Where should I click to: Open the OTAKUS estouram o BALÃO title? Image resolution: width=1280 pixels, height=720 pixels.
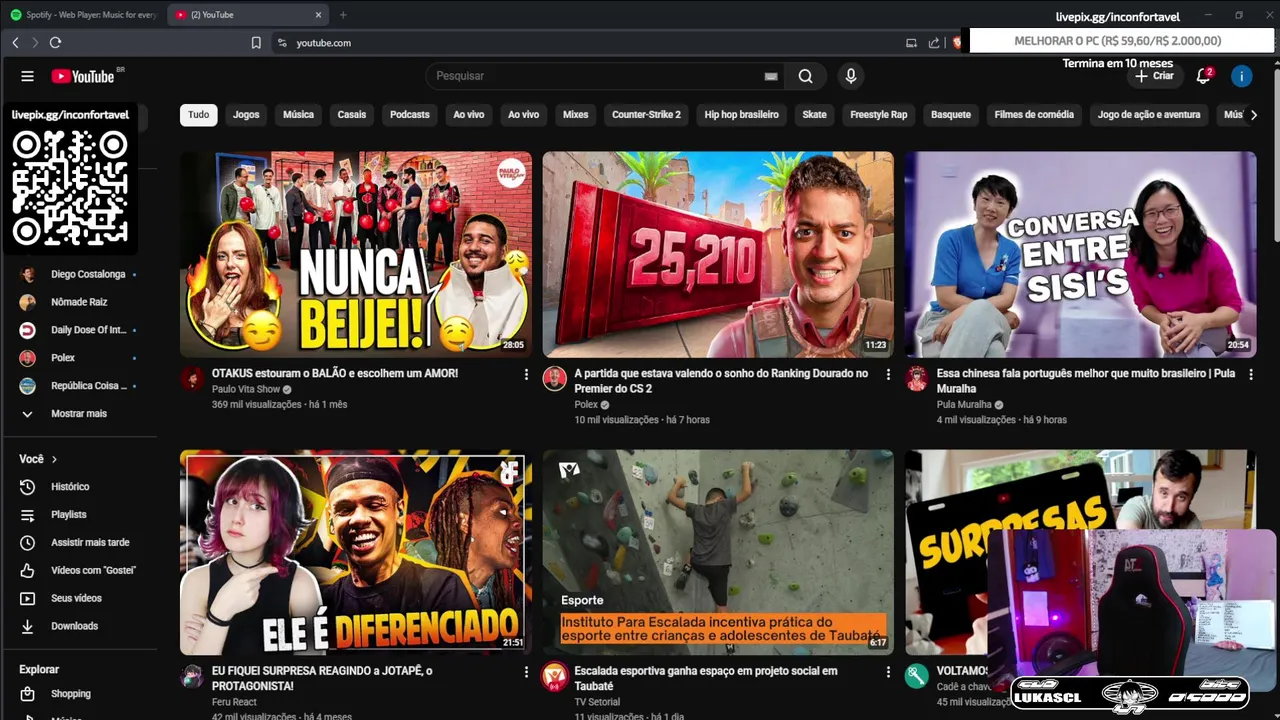(x=334, y=373)
